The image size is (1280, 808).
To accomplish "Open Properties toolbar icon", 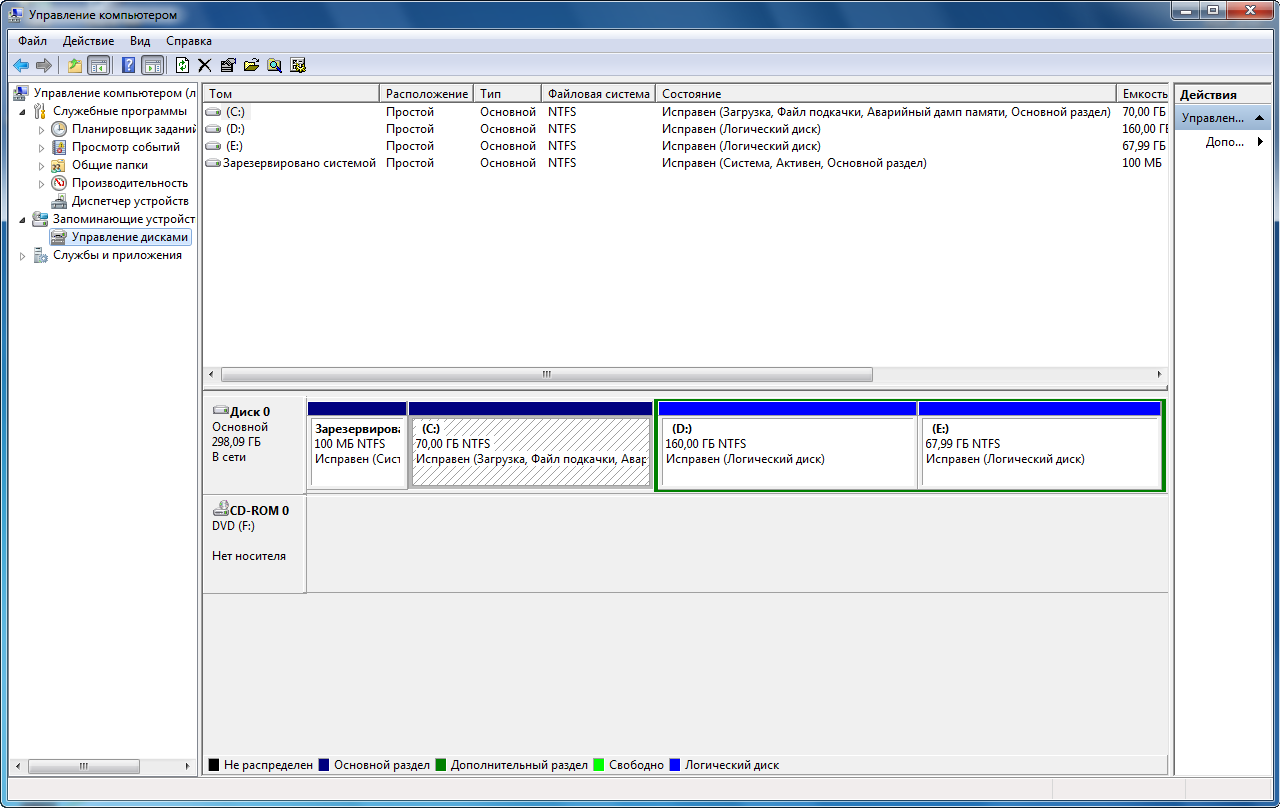I will click(227, 65).
